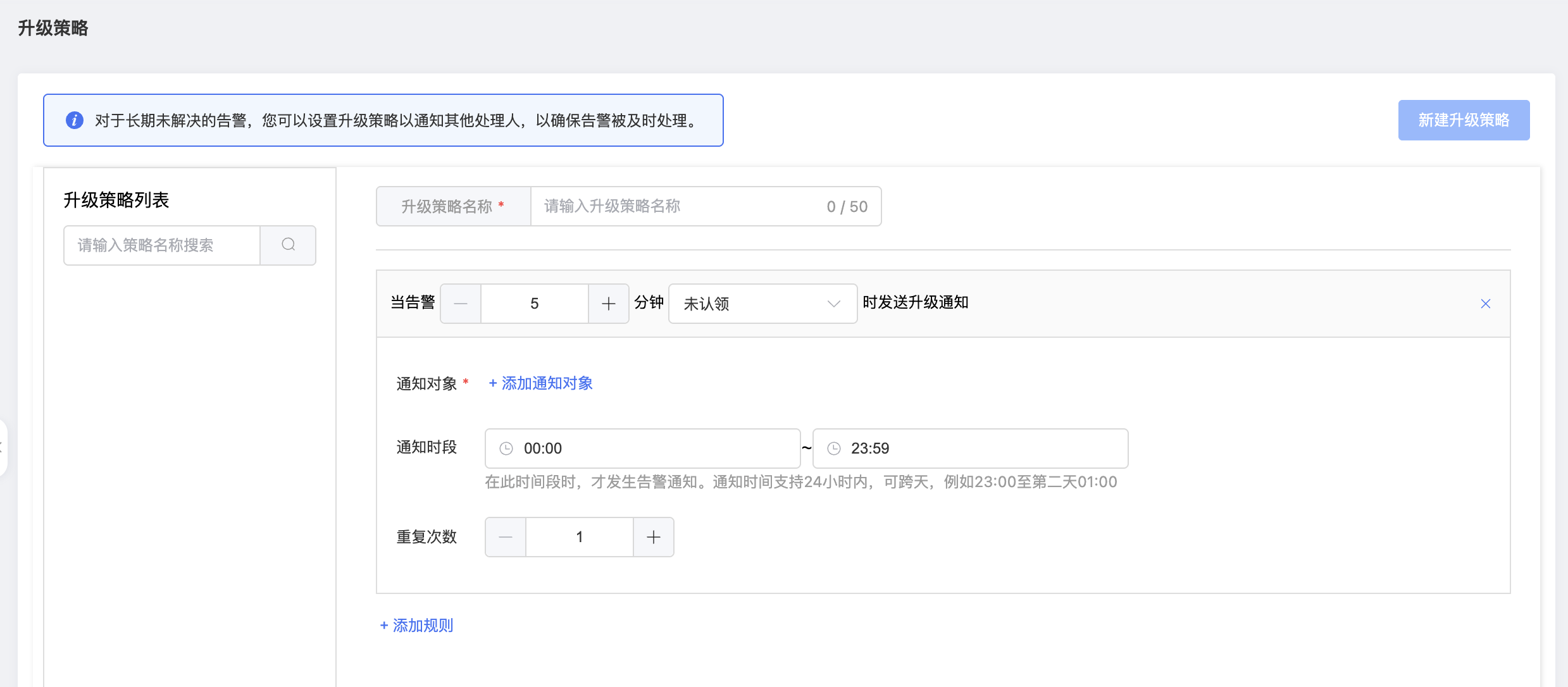Image resolution: width=1568 pixels, height=687 pixels.
Task: Click the blue info icon in banner
Action: [75, 120]
